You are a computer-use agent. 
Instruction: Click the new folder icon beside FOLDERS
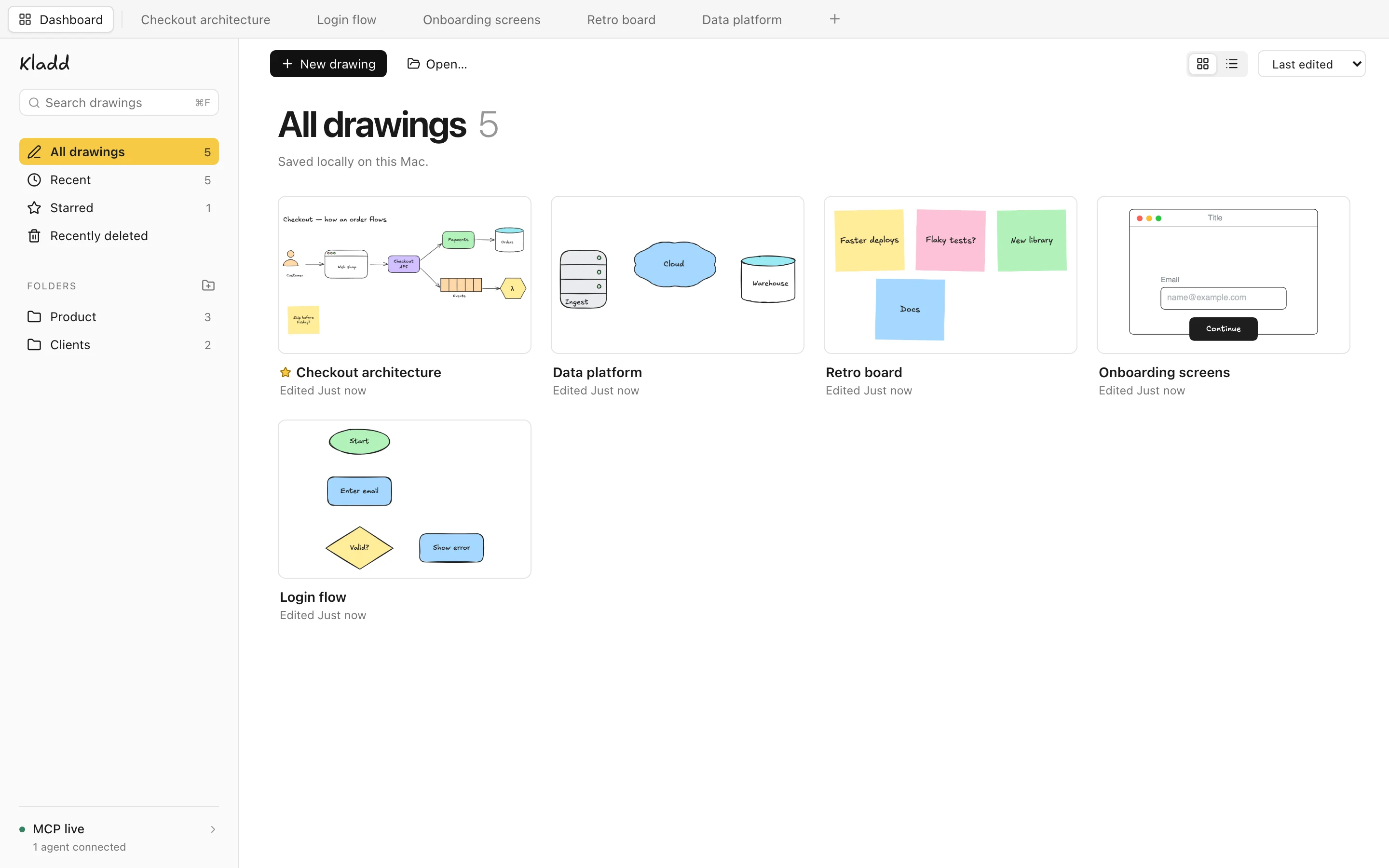click(x=208, y=285)
